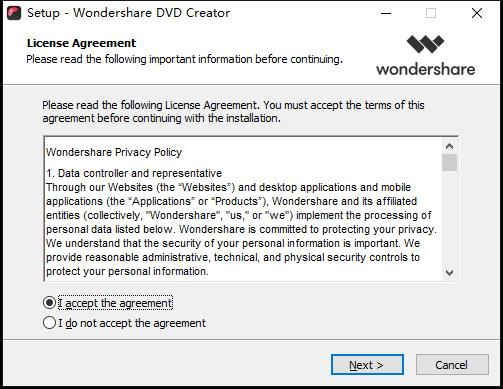The height and width of the screenshot is (389, 503).
Task: Cancel the DVD Creator setup
Action: click(x=452, y=365)
